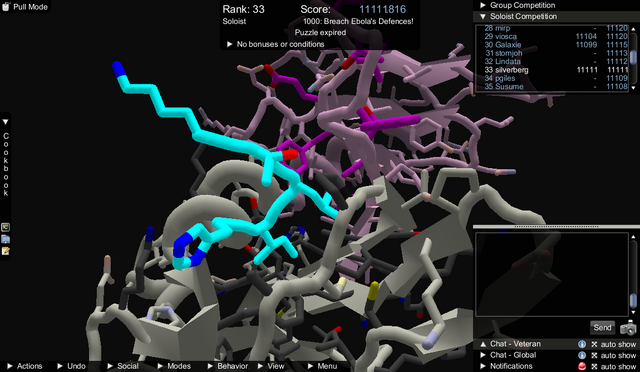Select leaderboard row 35 Susume
Image resolution: width=640 pixels, height=372 pixels.
point(552,87)
